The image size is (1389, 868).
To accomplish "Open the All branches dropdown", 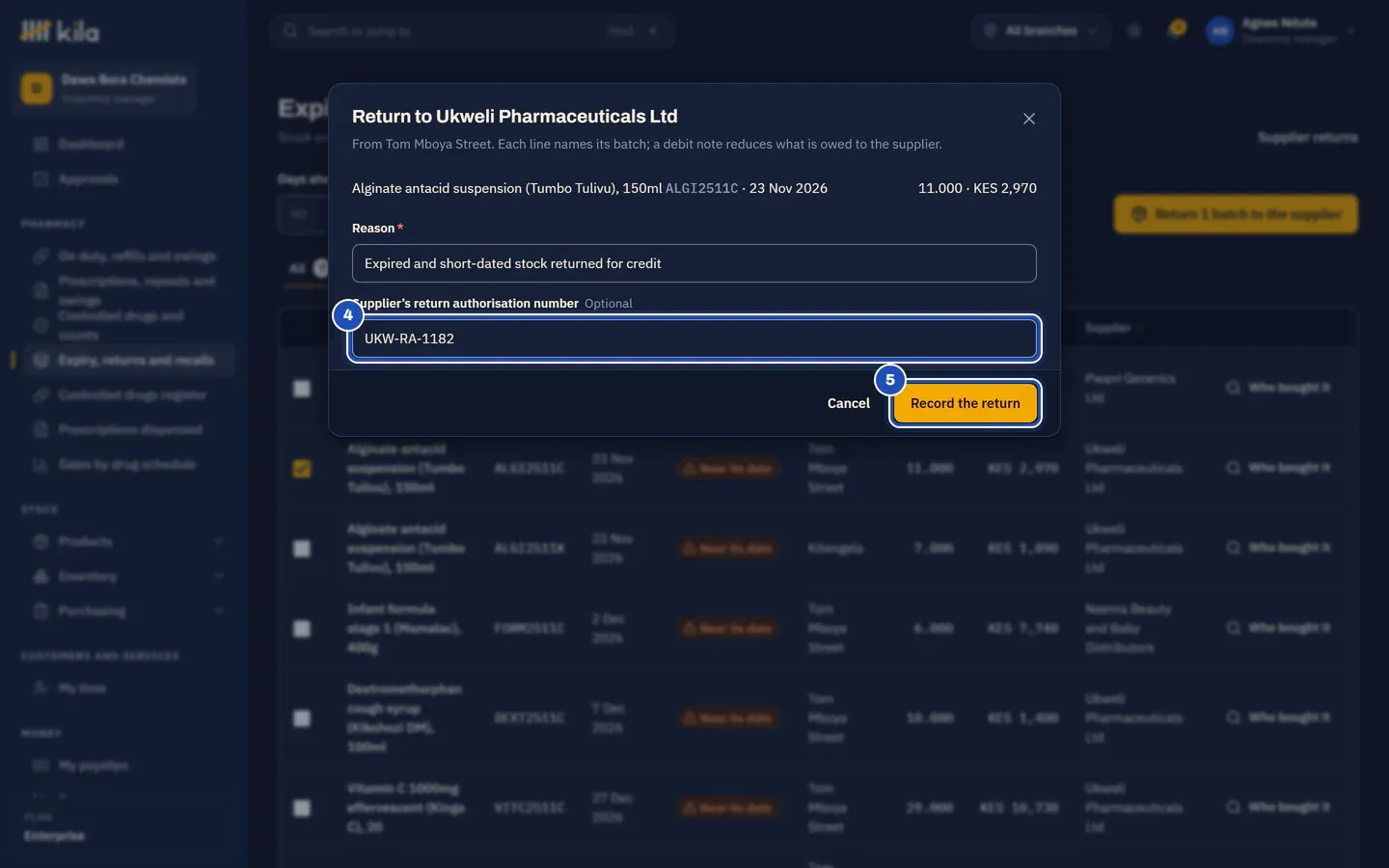I will (1041, 32).
